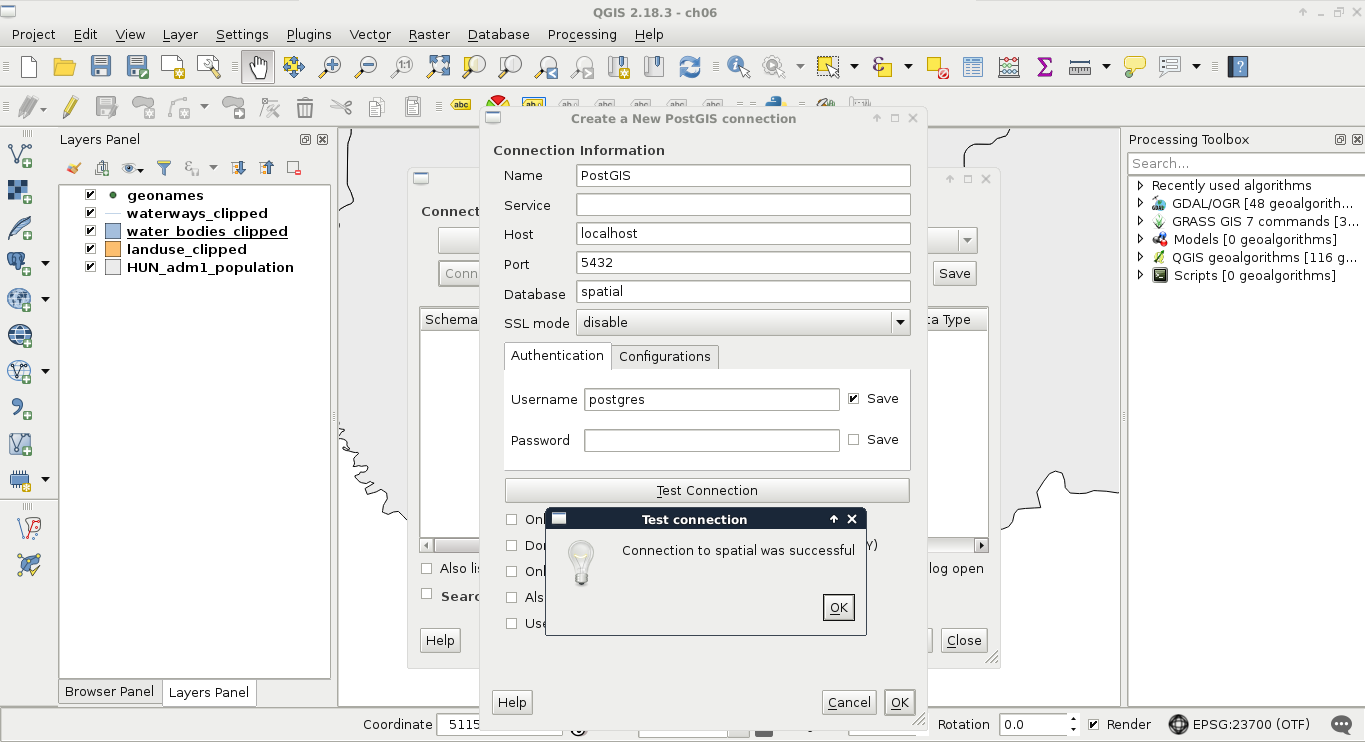Expand the GDAL/OGR algorithms group
Image resolution: width=1365 pixels, height=742 pixels.
tap(1140, 203)
